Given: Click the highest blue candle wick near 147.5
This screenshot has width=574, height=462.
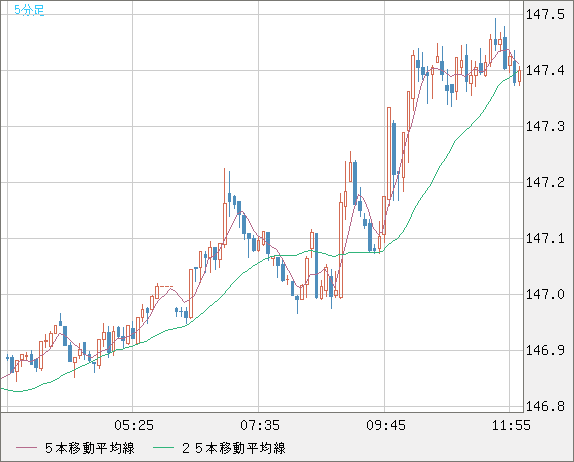Looking at the screenshot, I should [495, 34].
